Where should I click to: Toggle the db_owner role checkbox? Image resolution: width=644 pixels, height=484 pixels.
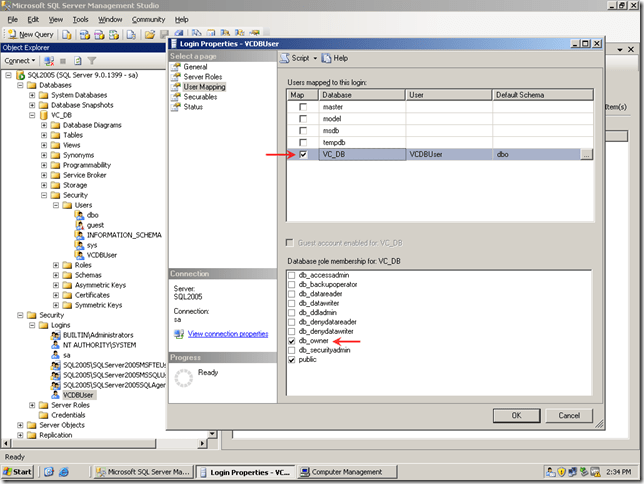pos(292,341)
